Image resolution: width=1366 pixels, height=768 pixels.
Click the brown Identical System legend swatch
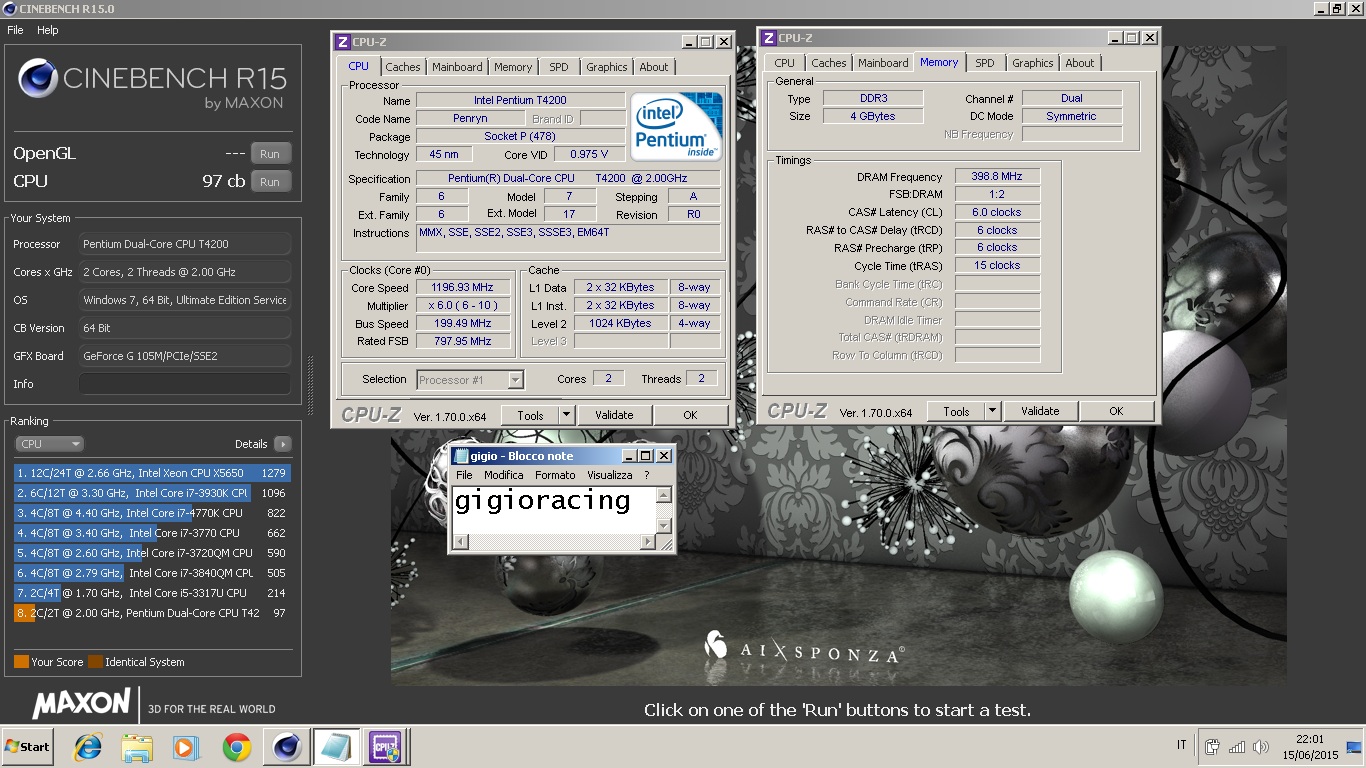pyautogui.click(x=95, y=662)
